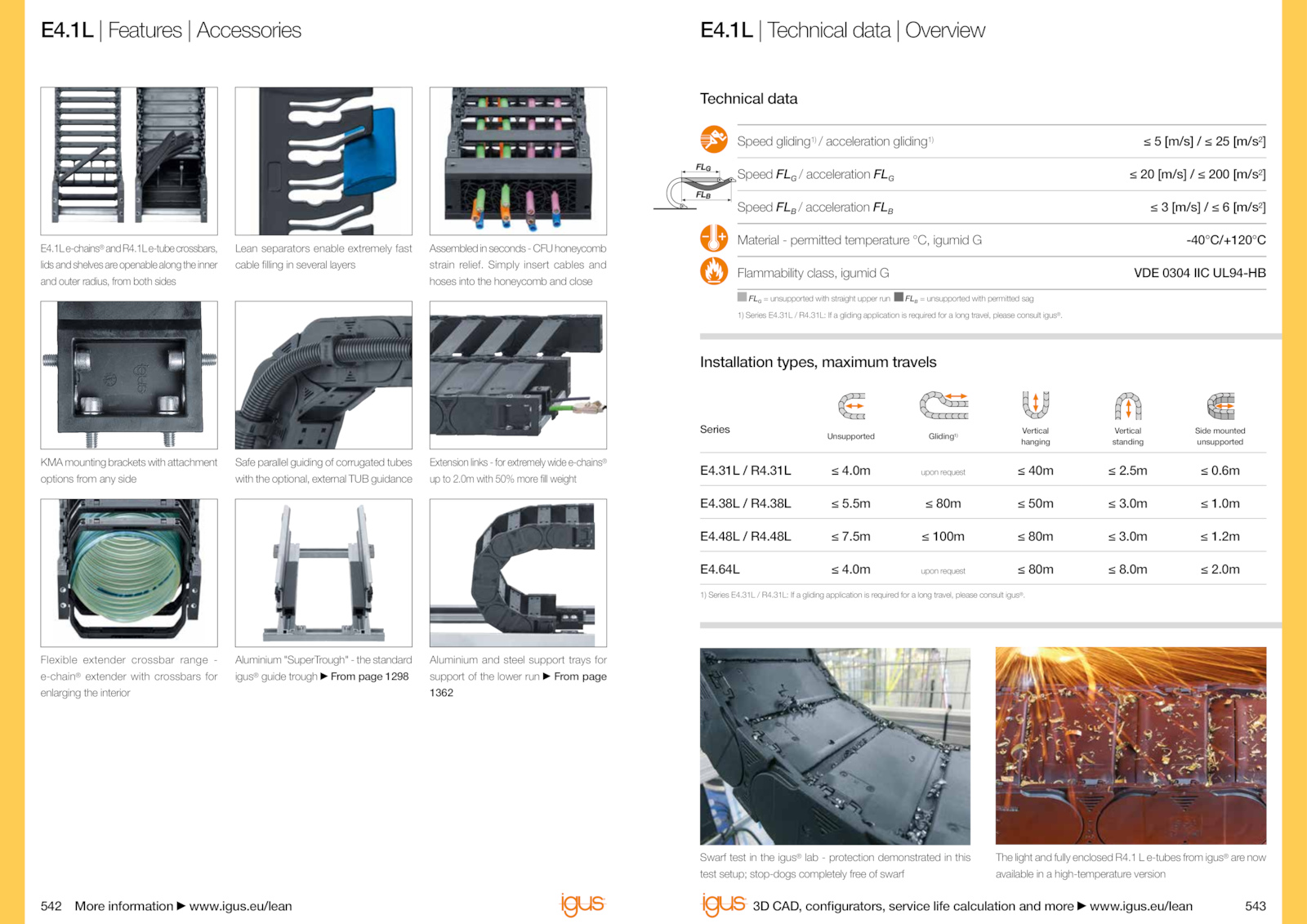Click the Unsupported installation type icon
Viewport: 1307px width, 924px height.
(x=851, y=406)
